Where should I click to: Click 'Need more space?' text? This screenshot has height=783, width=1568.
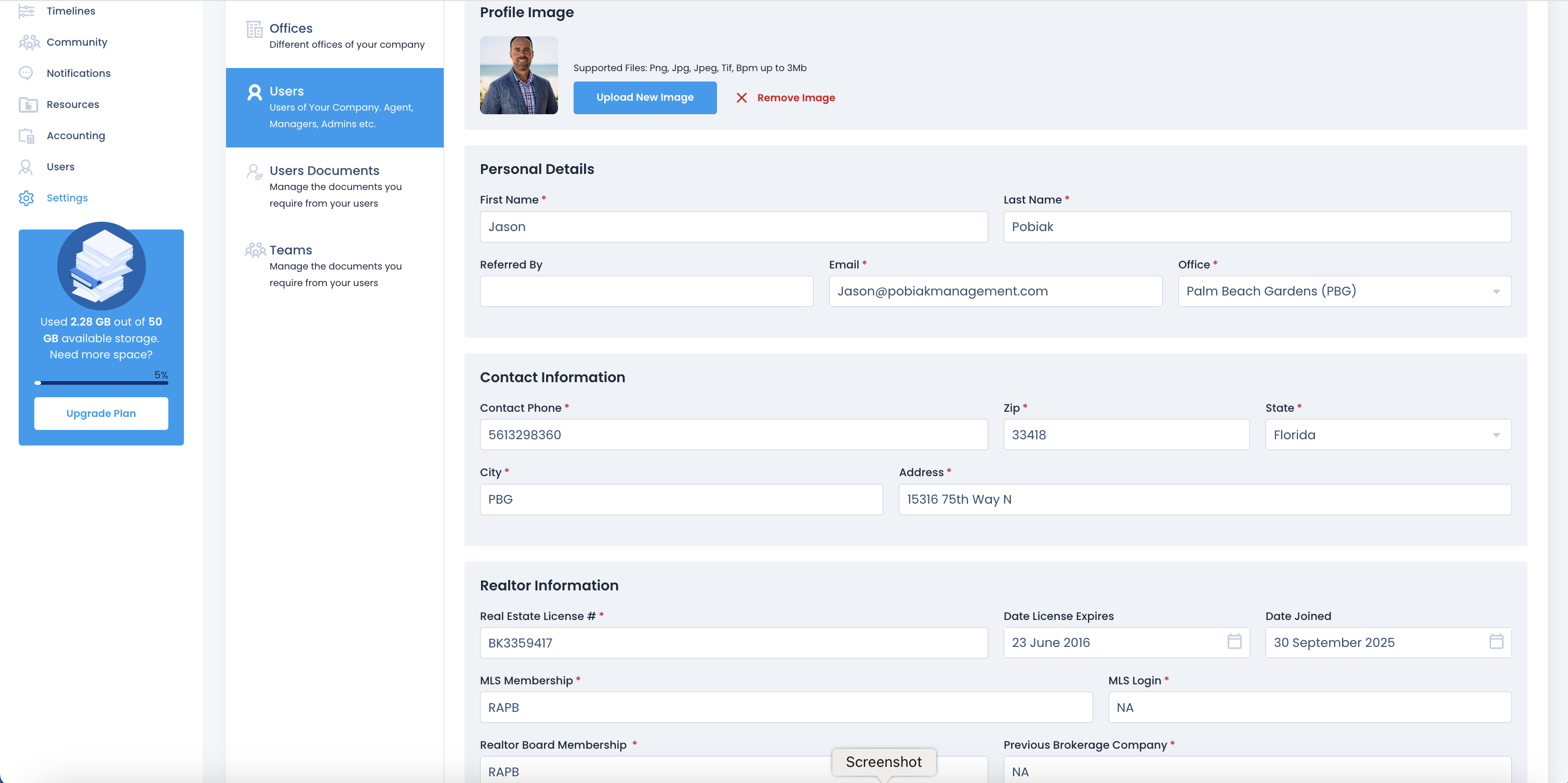pyautogui.click(x=101, y=355)
